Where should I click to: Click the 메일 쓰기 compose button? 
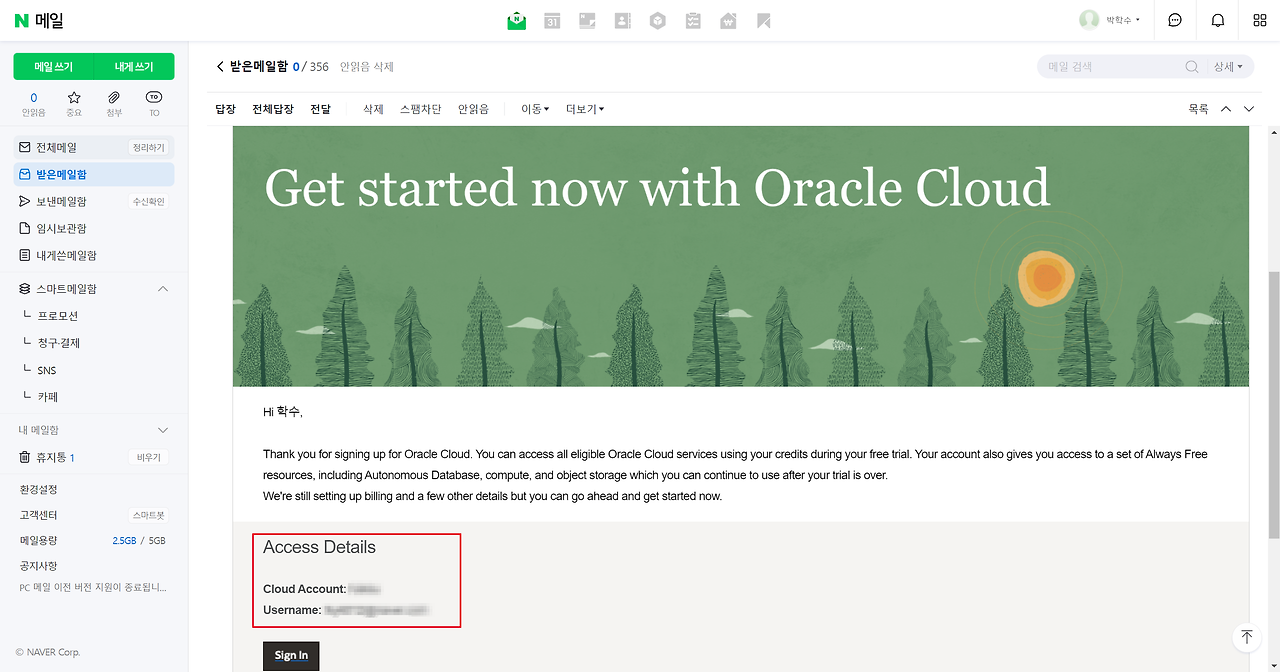54,67
